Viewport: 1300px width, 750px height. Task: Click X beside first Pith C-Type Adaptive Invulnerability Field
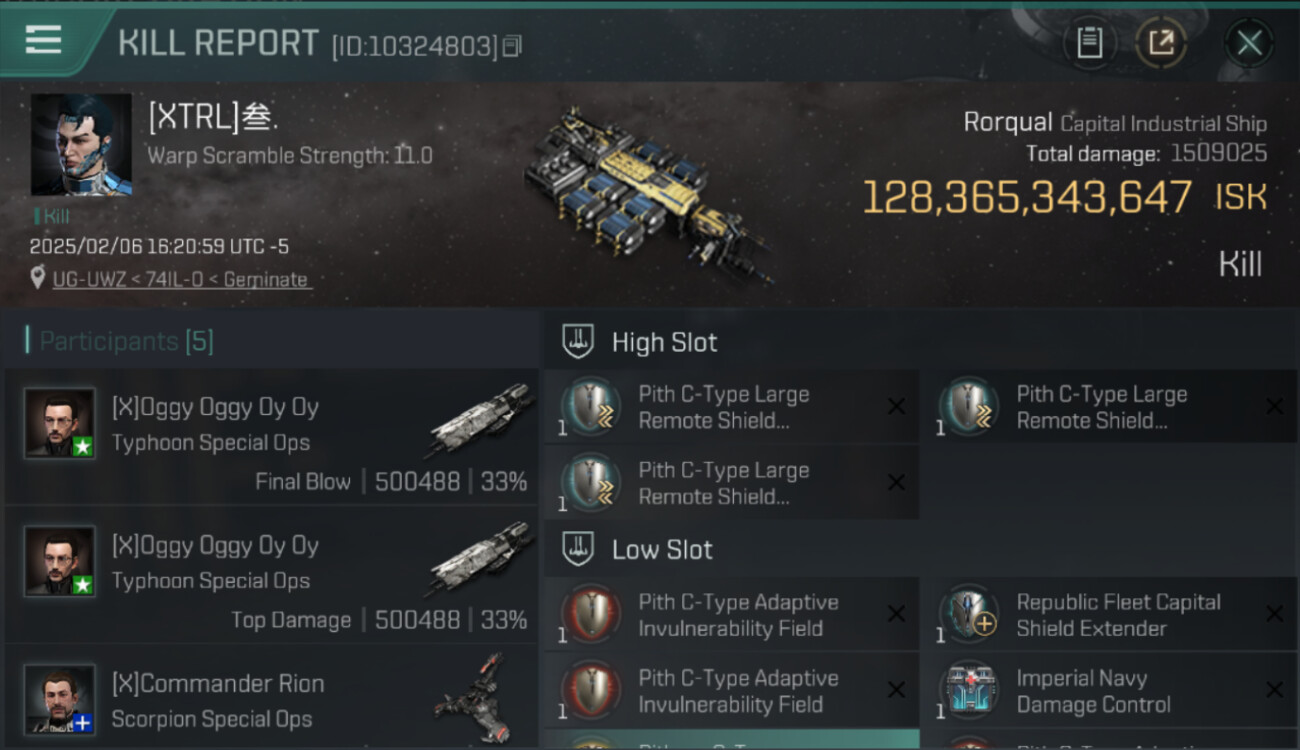point(896,614)
